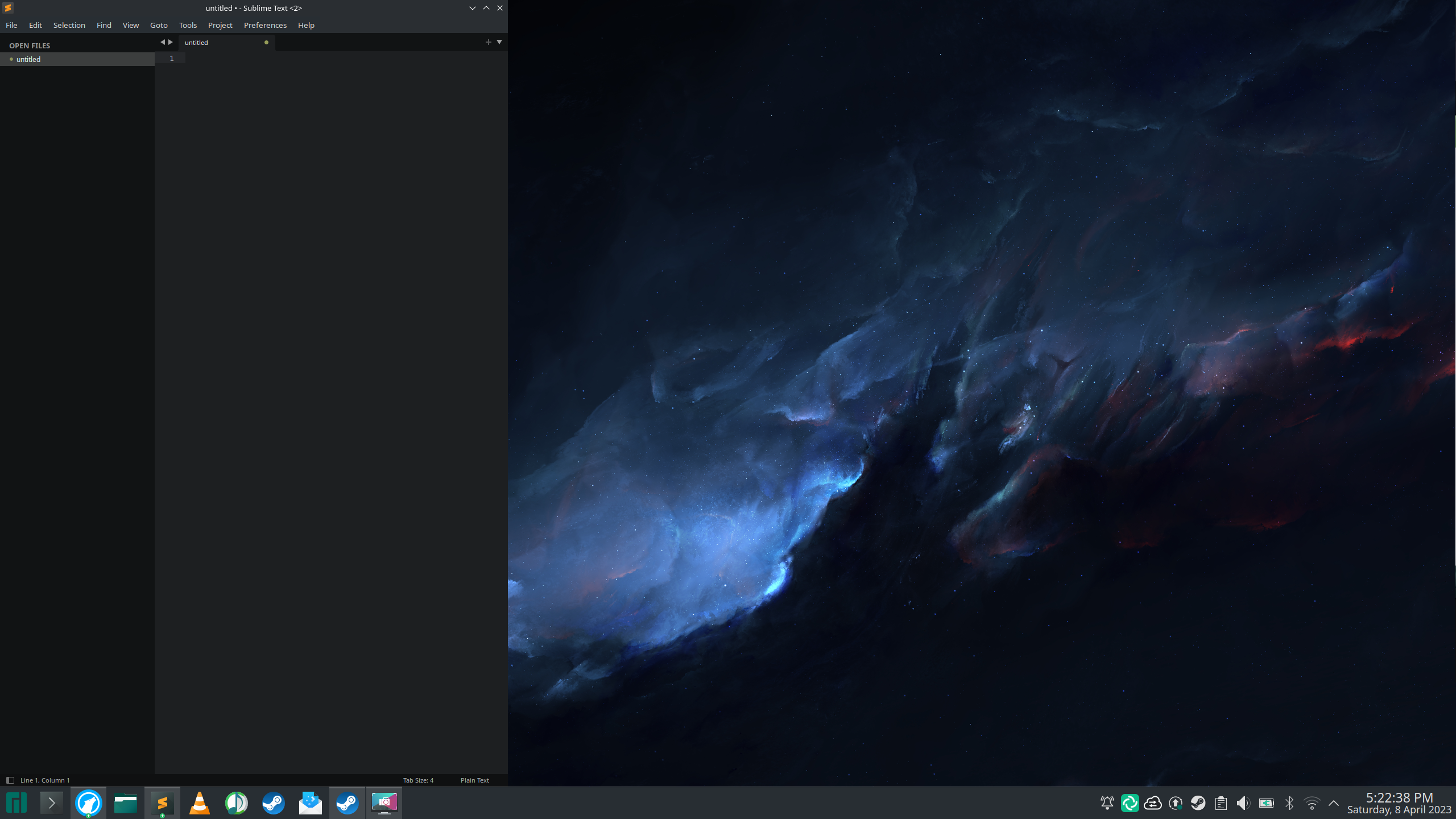Open the View menu

[130, 25]
